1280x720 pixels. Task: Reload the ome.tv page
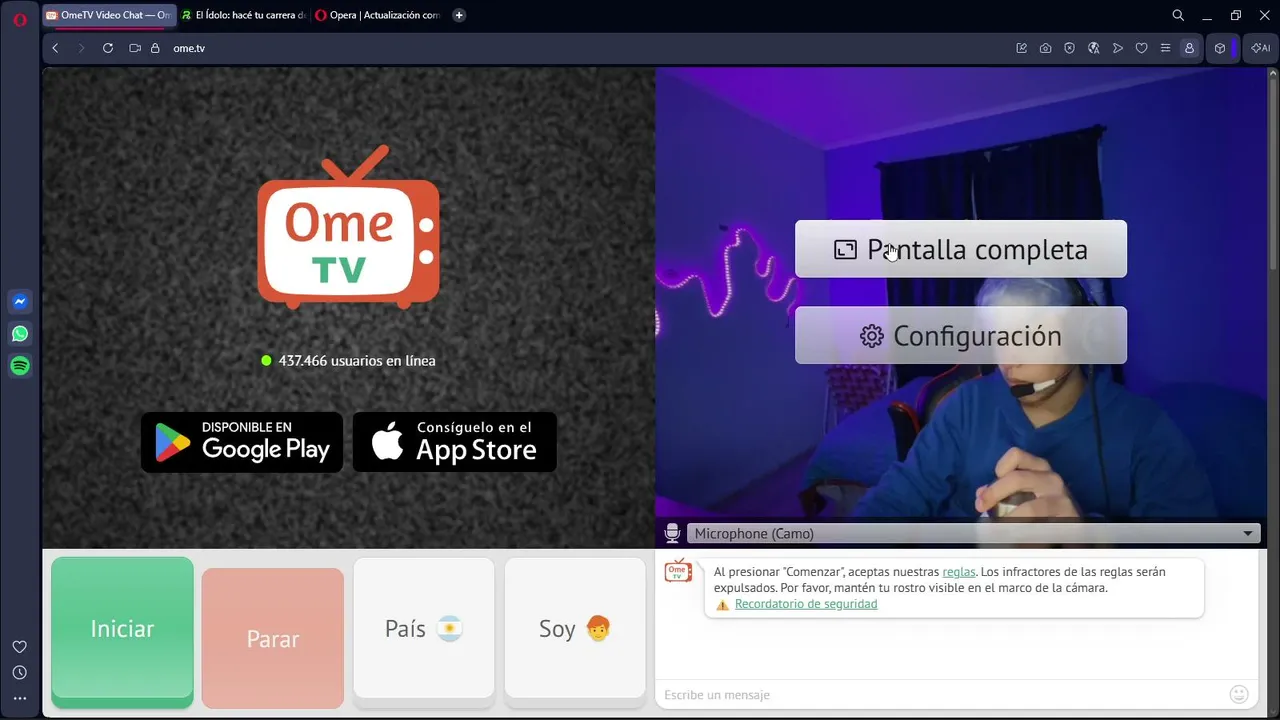[108, 48]
